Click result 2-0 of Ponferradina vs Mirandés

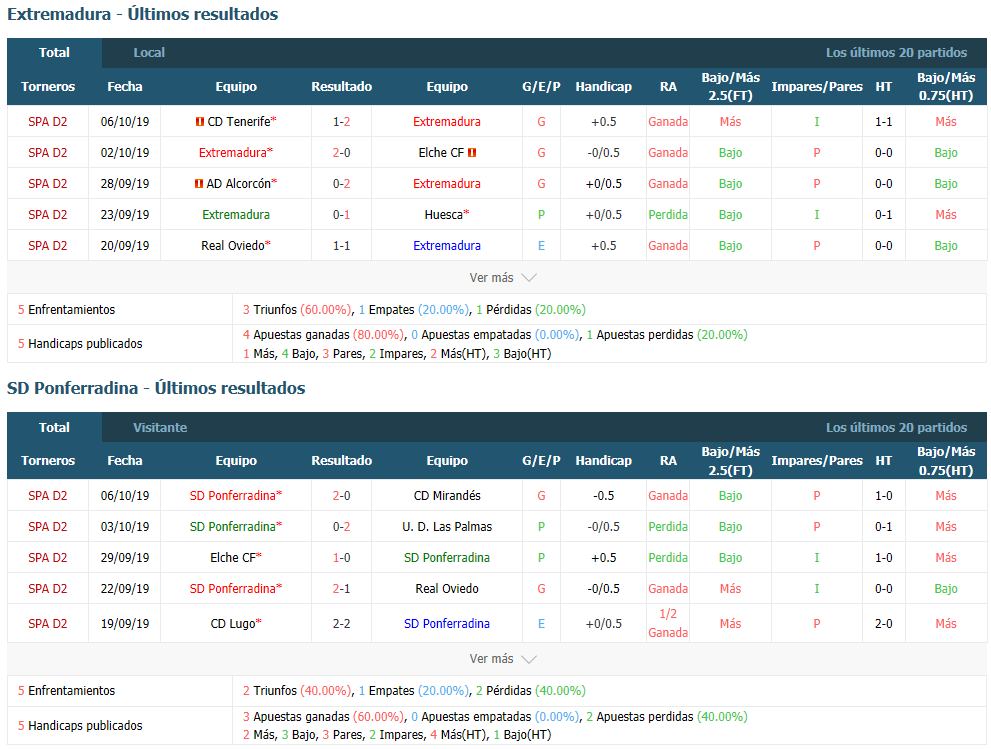pyautogui.click(x=341, y=496)
